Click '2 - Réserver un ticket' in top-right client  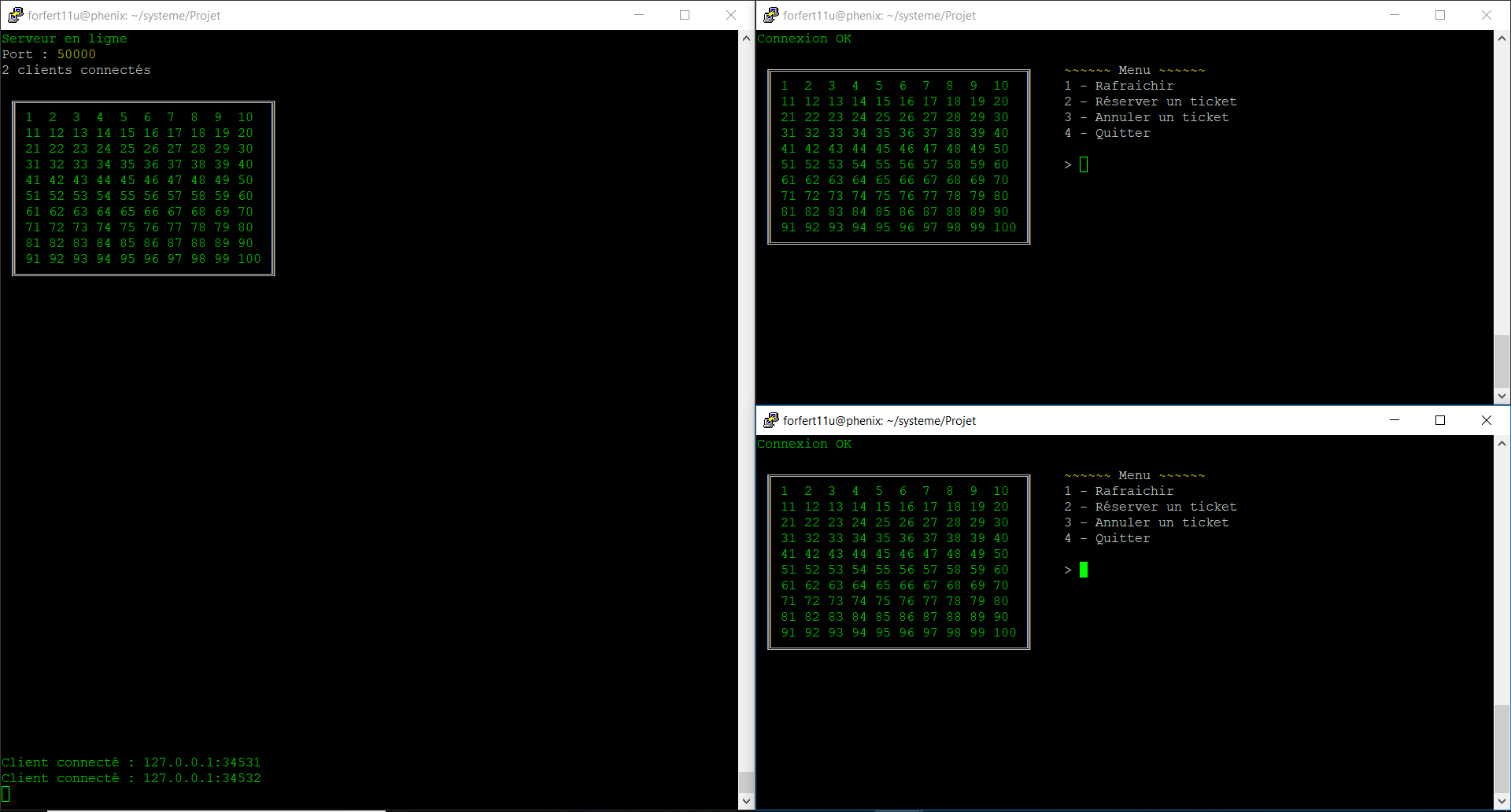point(1151,101)
